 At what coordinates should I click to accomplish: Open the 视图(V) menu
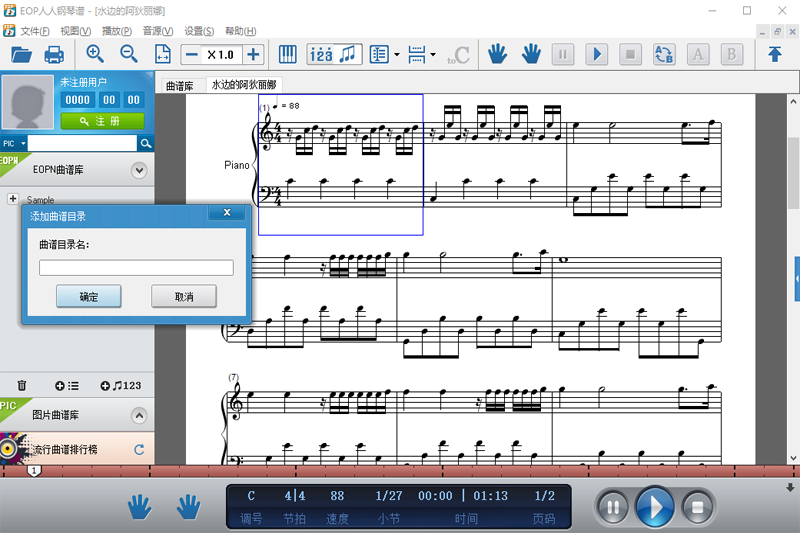click(x=76, y=31)
